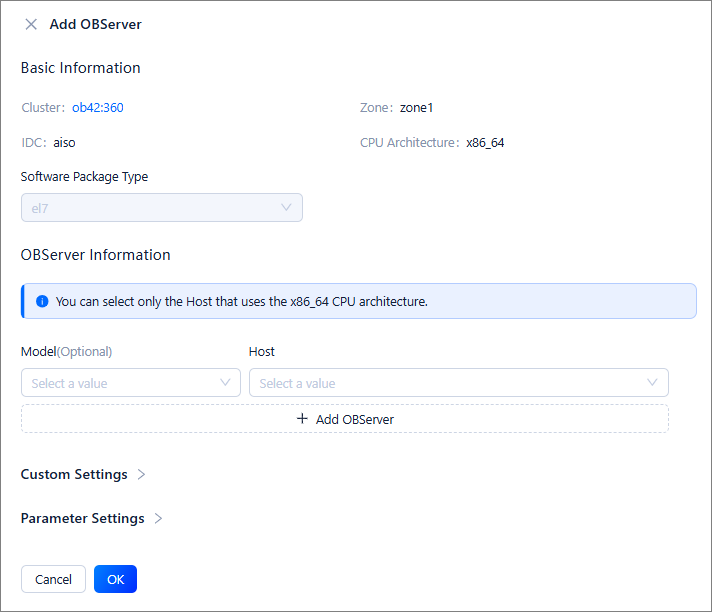Click the x86_64 CPU Architecture value
The image size is (712, 612).
(x=485, y=142)
